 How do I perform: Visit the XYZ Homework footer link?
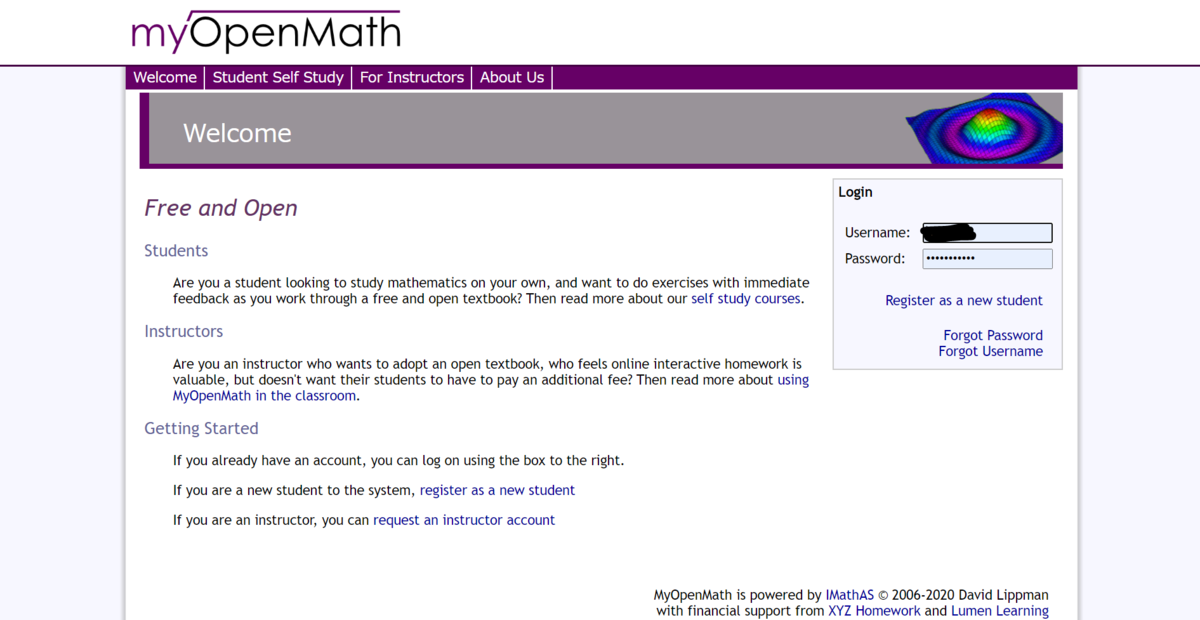(x=874, y=610)
